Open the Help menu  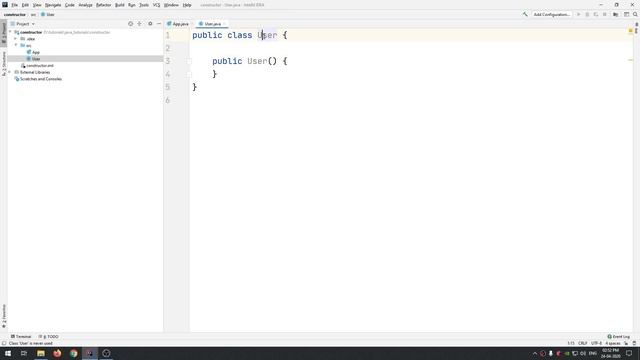(187, 5)
